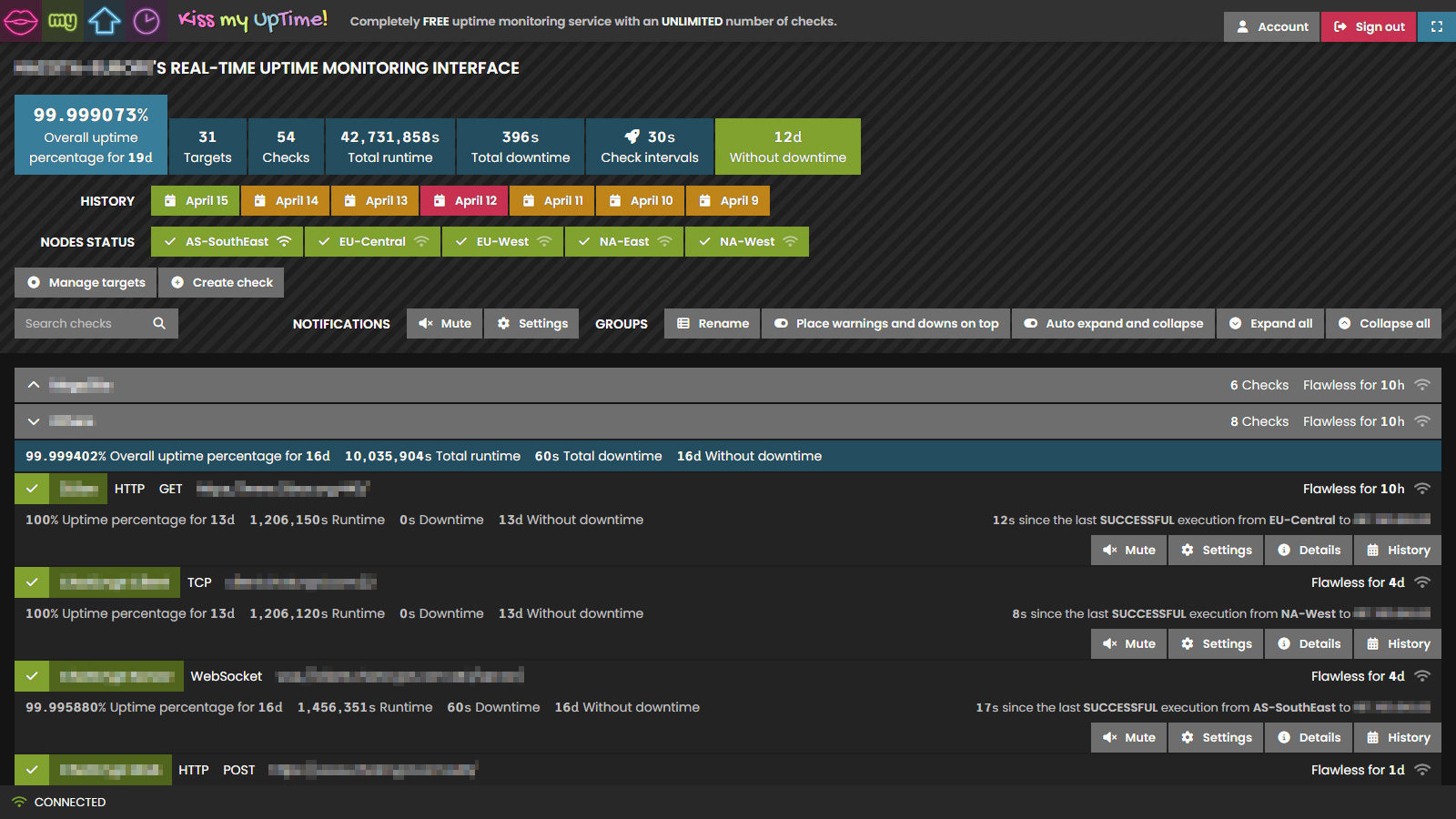The width and height of the screenshot is (1456, 819).
Task: Click the AS-SouthEast node status
Action: pos(227,241)
